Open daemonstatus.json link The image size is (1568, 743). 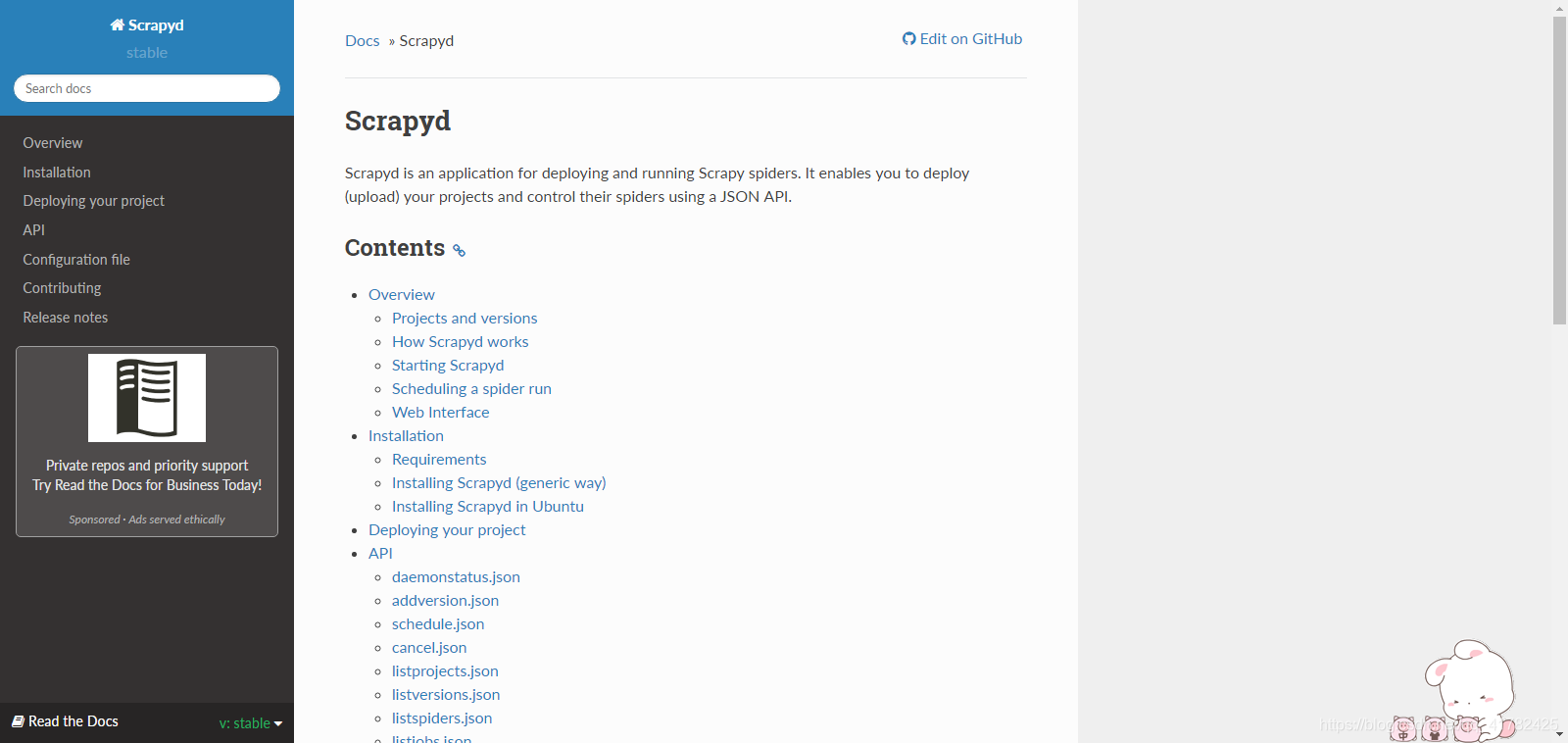[x=456, y=577]
